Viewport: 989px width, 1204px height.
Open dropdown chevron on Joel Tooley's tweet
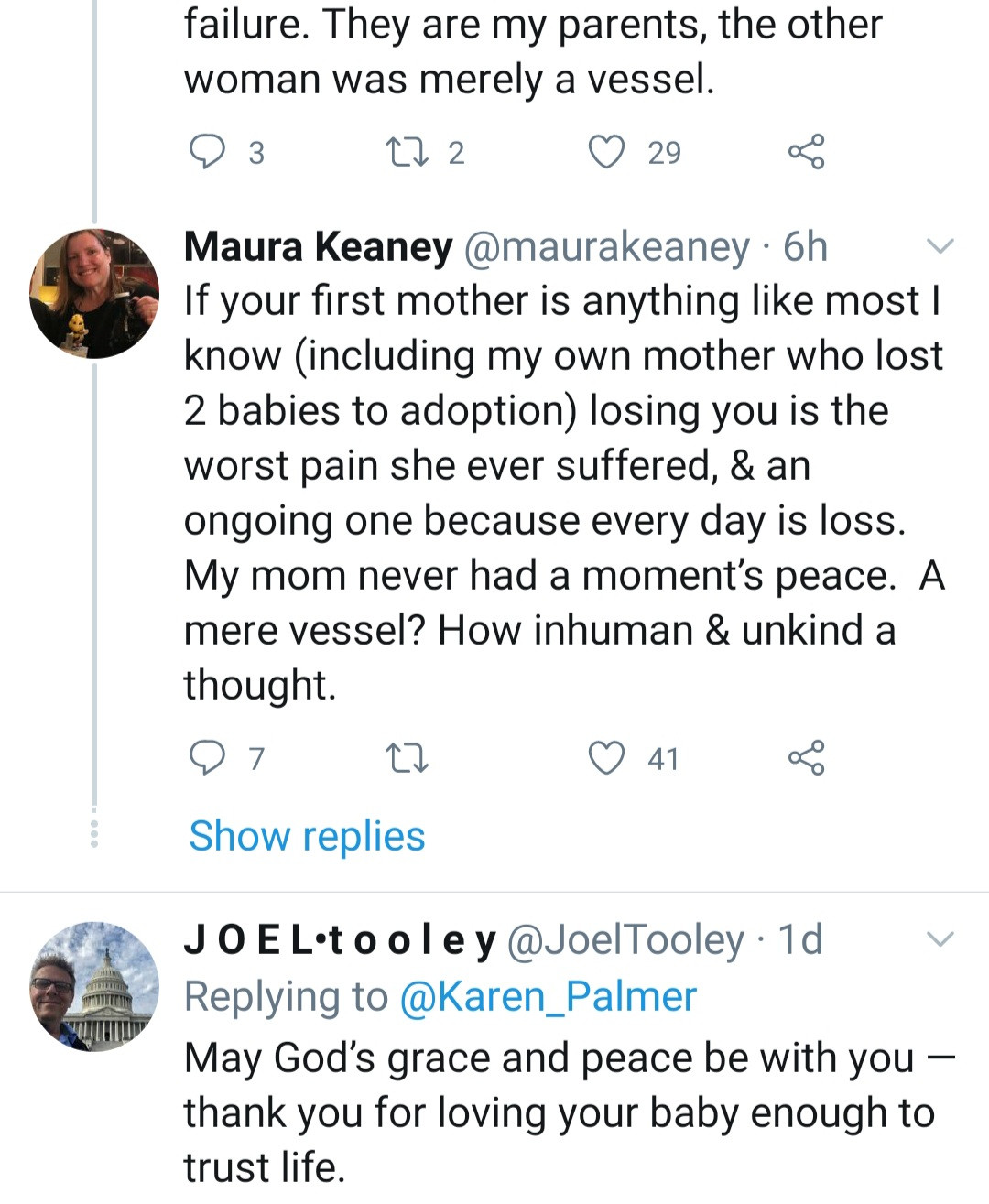click(x=940, y=939)
